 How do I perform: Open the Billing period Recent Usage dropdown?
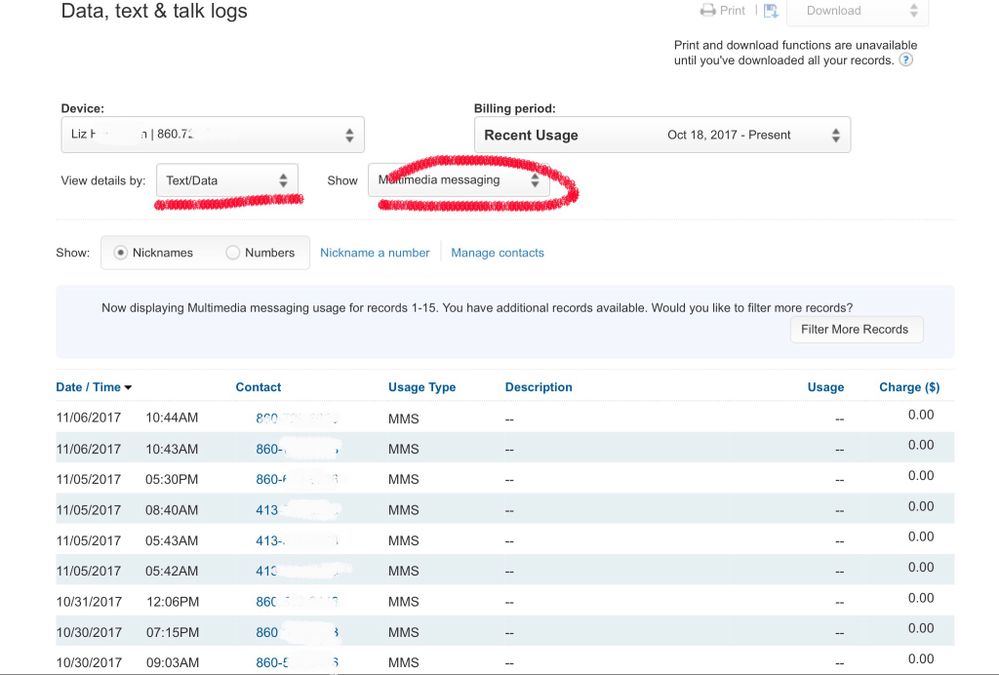[x=661, y=135]
